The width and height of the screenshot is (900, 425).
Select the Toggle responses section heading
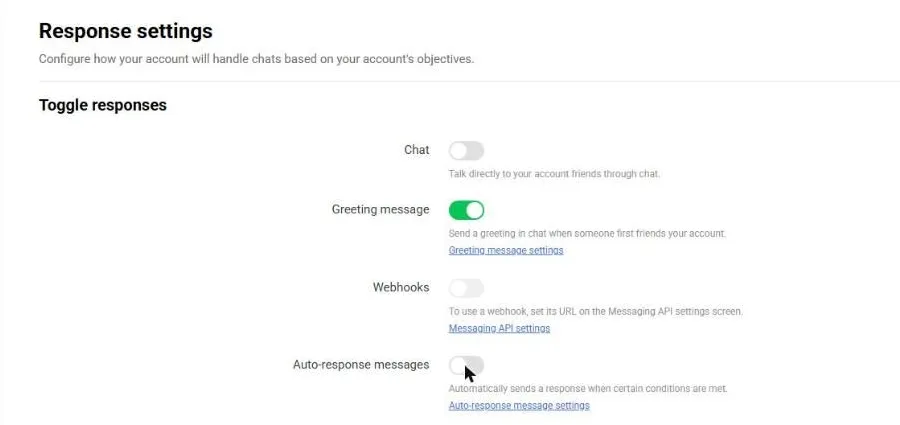103,105
